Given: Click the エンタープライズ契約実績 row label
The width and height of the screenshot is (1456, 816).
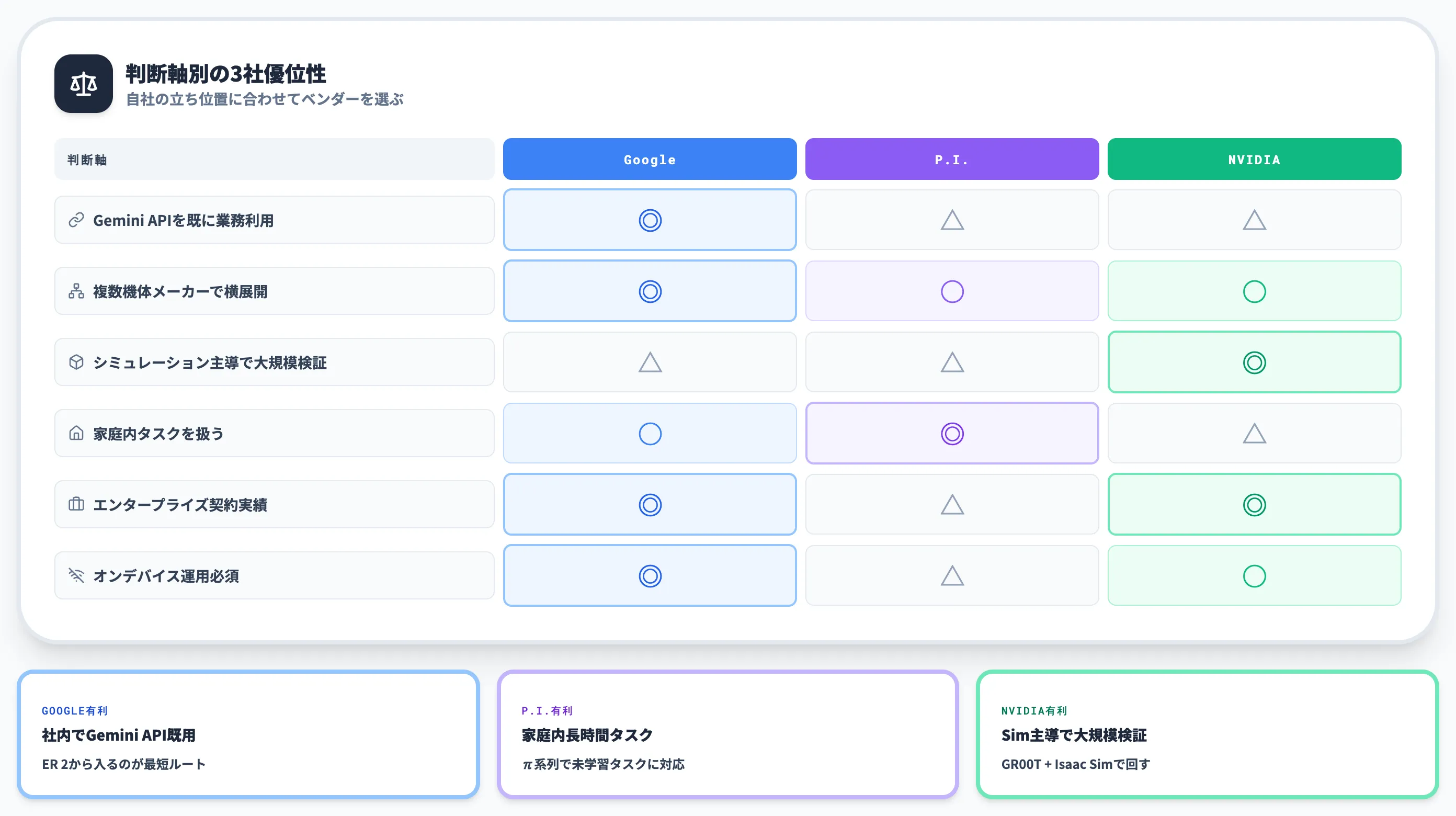Looking at the screenshot, I should (x=274, y=505).
